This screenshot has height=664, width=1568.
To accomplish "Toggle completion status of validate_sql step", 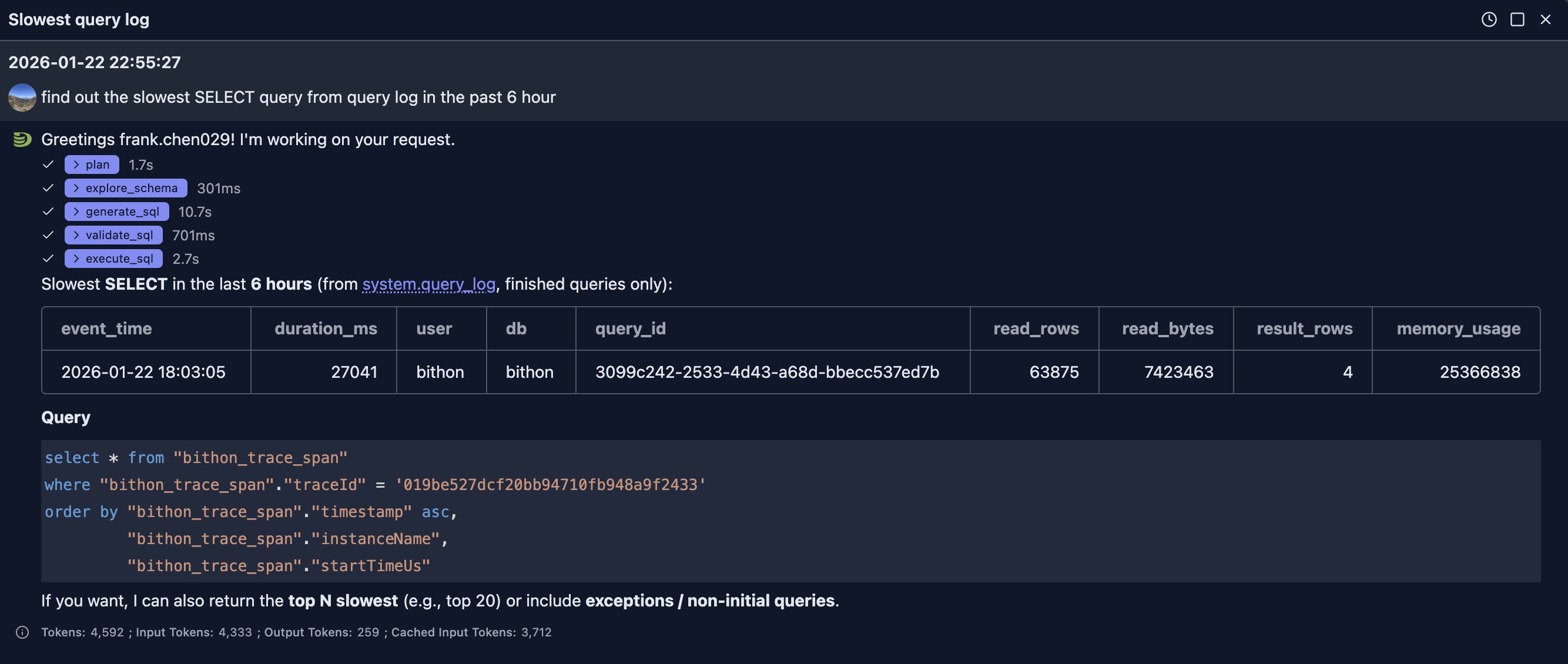I will pyautogui.click(x=49, y=234).
